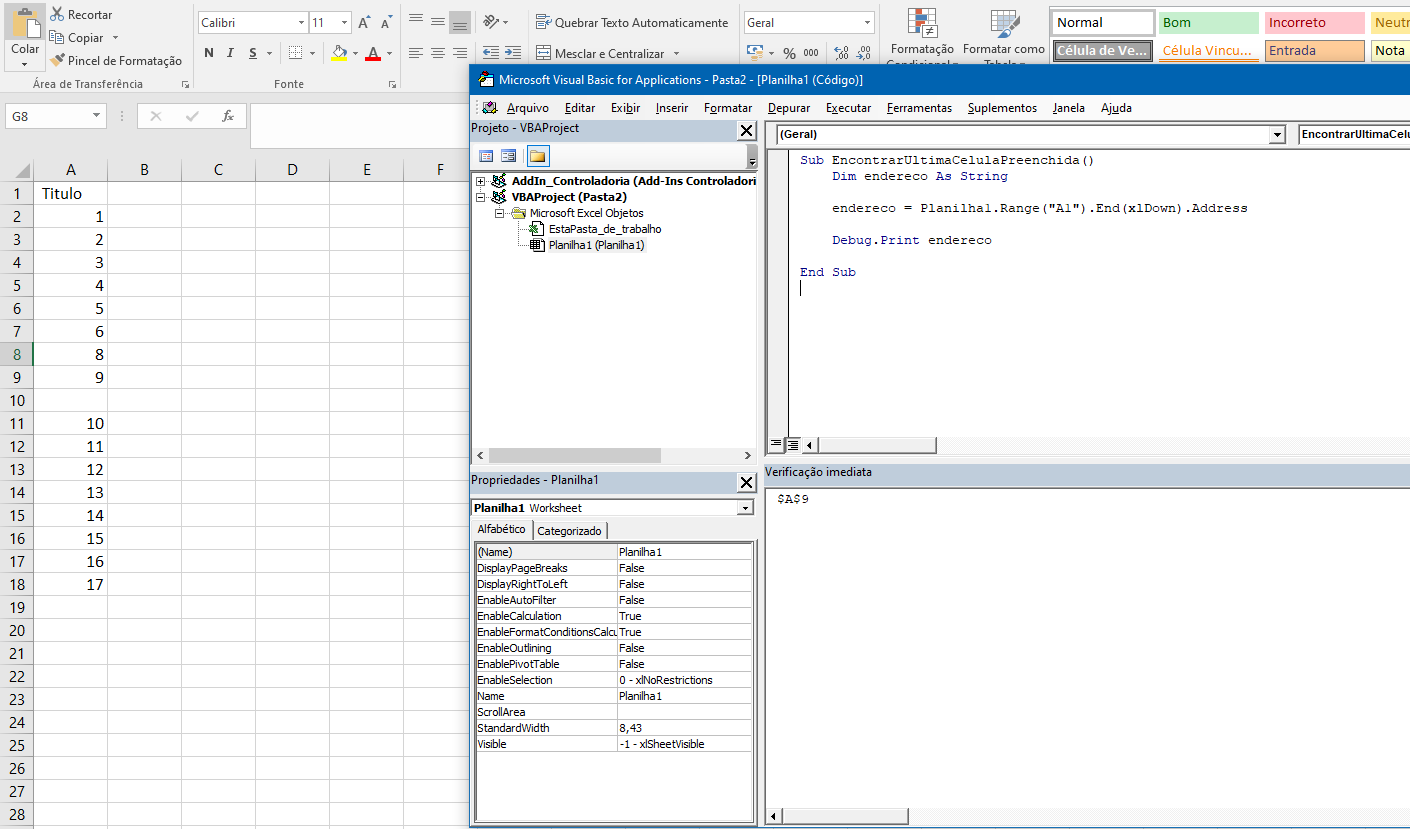Open VBA Editar menu

(580, 108)
